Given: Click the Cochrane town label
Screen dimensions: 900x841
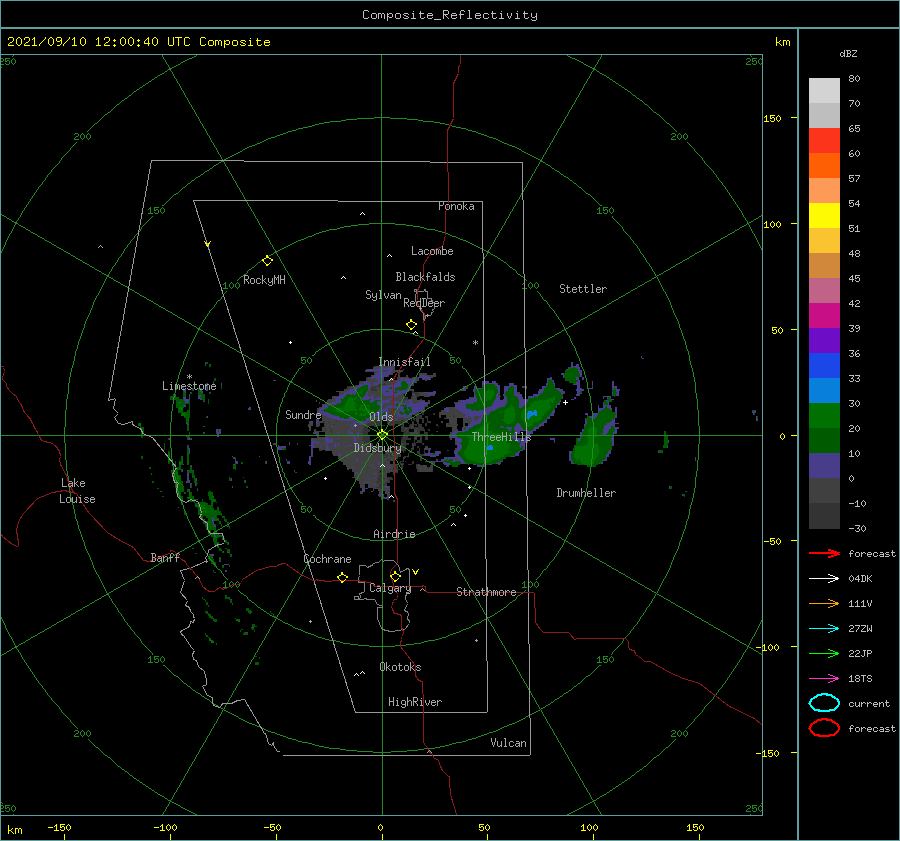Looking at the screenshot, I should (327, 559).
